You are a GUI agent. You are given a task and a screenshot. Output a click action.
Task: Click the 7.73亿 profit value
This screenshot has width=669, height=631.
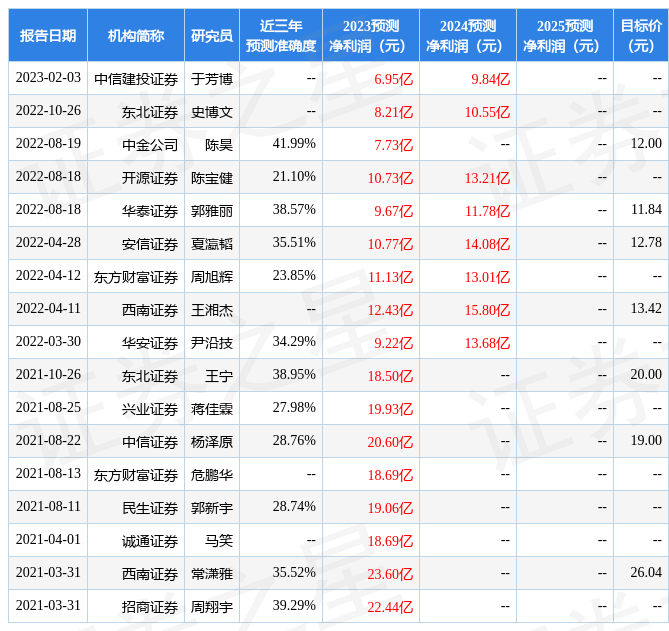(393, 145)
